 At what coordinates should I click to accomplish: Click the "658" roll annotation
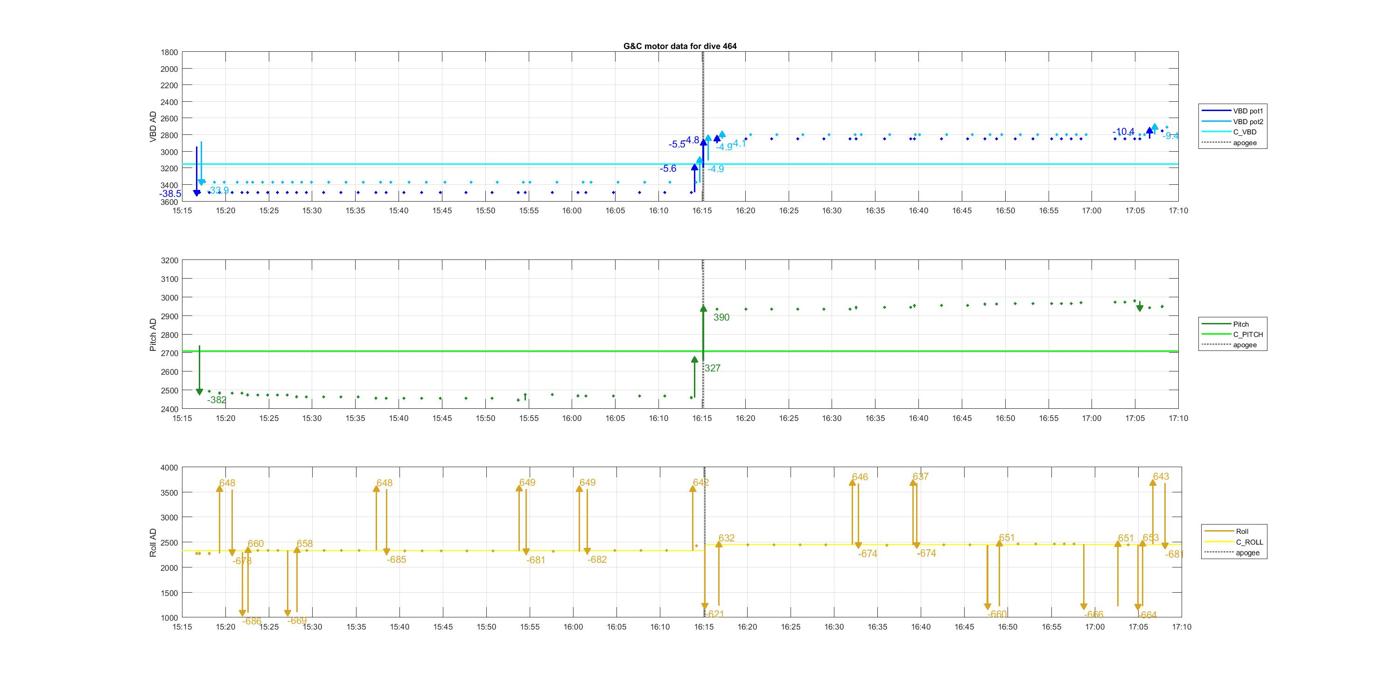click(x=305, y=545)
